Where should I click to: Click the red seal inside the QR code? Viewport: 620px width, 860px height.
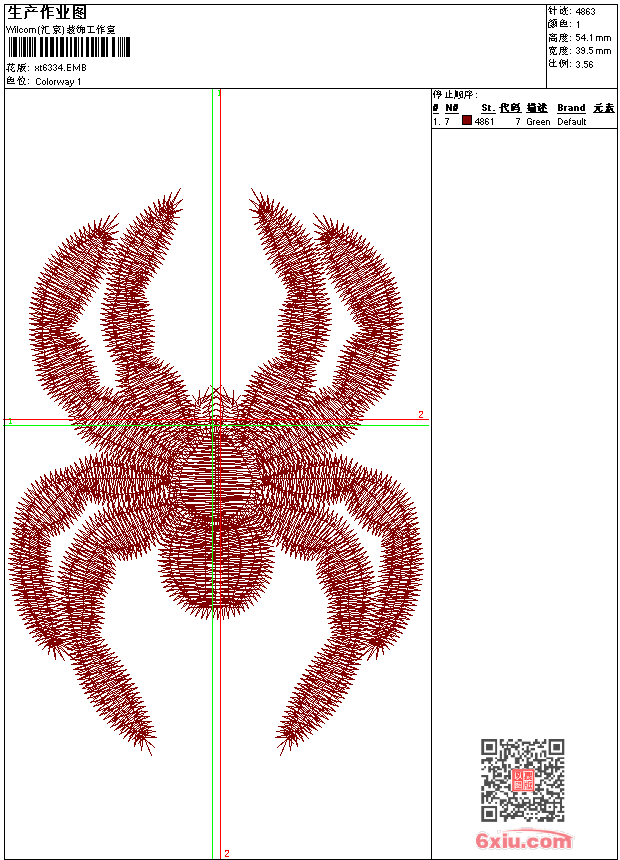tap(523, 780)
